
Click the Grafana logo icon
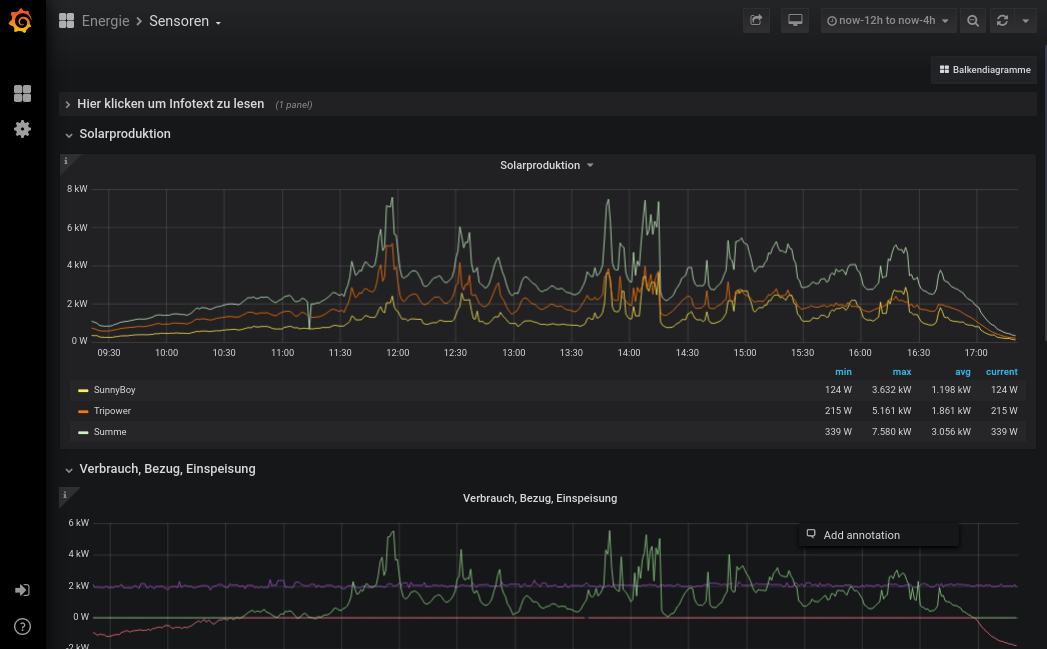coord(22,21)
